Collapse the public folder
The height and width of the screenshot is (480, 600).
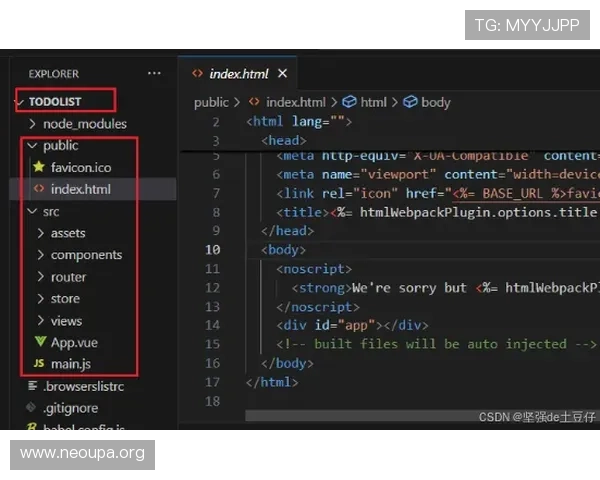pos(33,146)
